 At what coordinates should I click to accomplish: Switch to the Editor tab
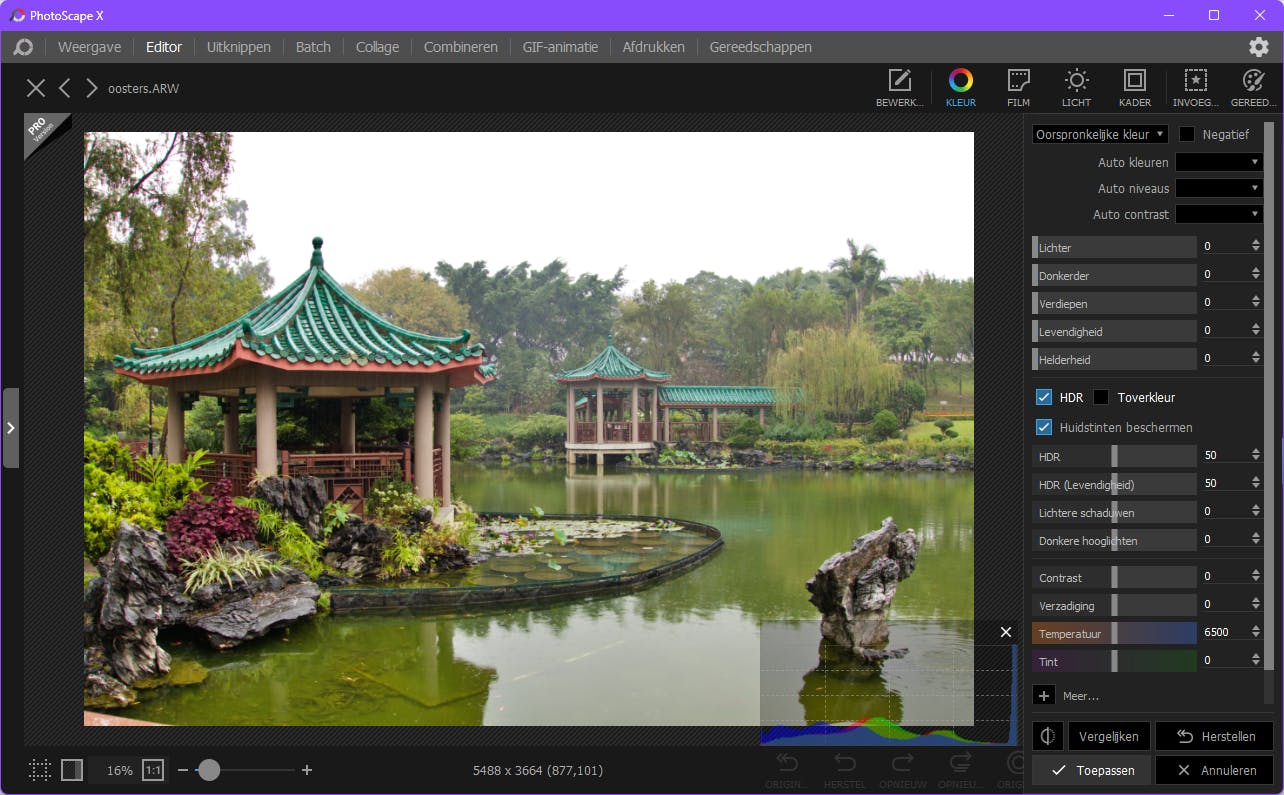point(164,47)
